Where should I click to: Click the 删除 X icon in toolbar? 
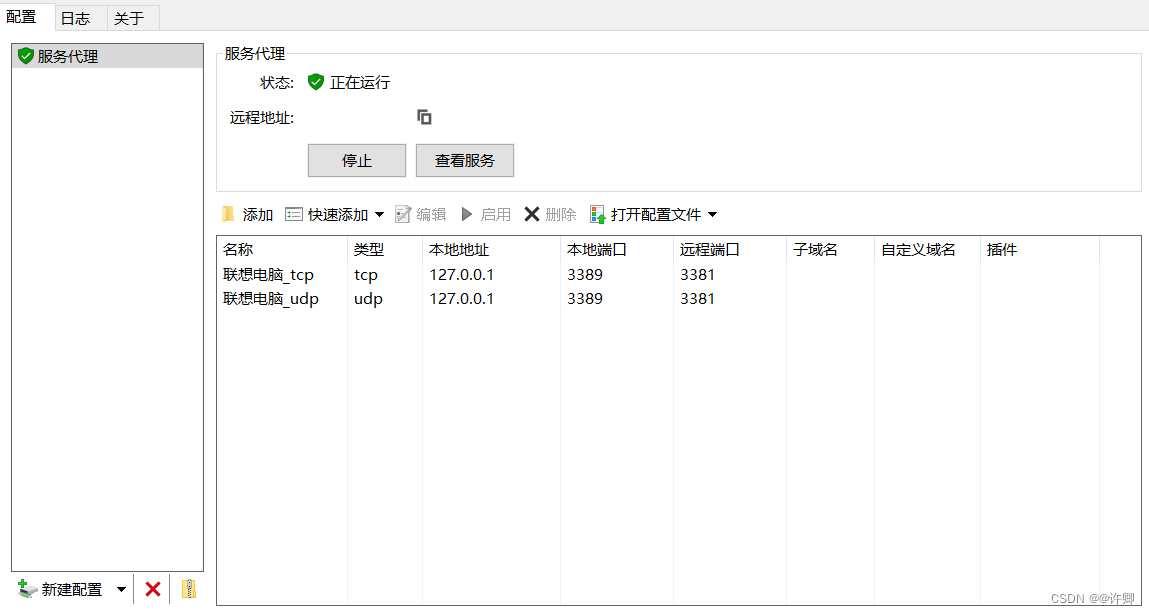531,213
